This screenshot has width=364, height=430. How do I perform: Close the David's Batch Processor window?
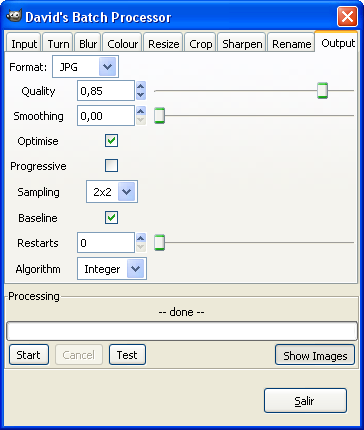(x=347, y=16)
